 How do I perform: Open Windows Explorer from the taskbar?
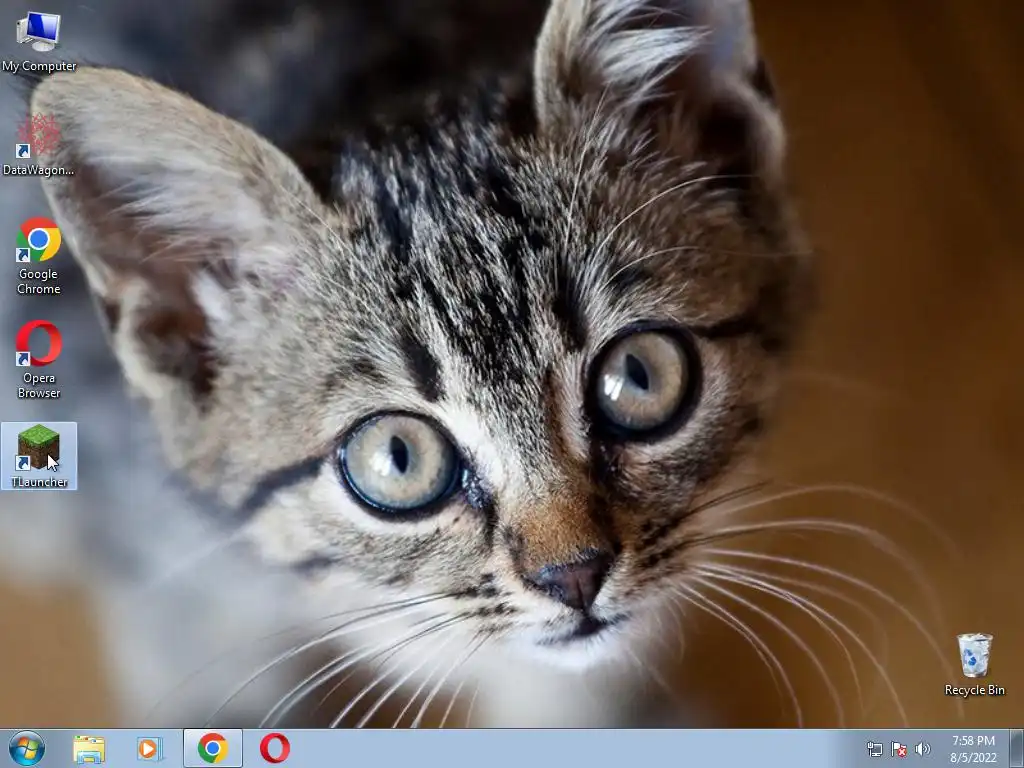pos(89,749)
